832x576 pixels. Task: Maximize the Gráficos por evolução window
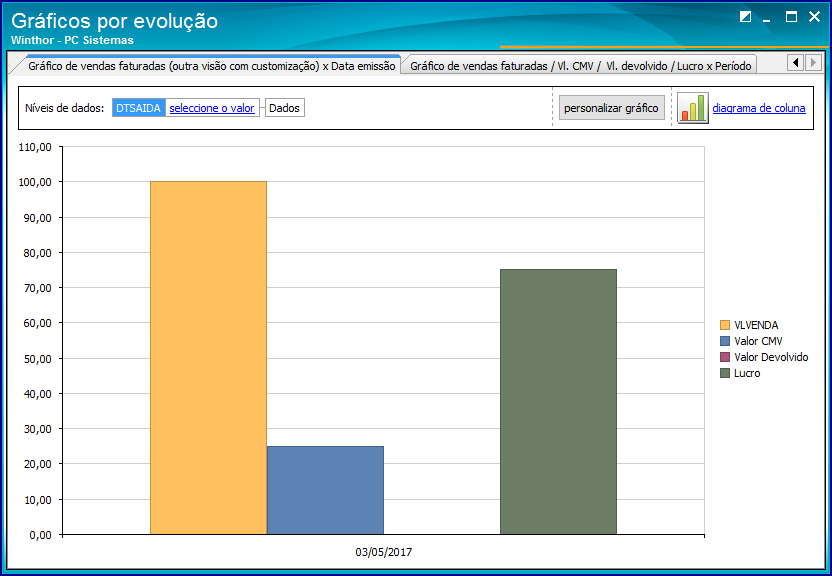(791, 17)
